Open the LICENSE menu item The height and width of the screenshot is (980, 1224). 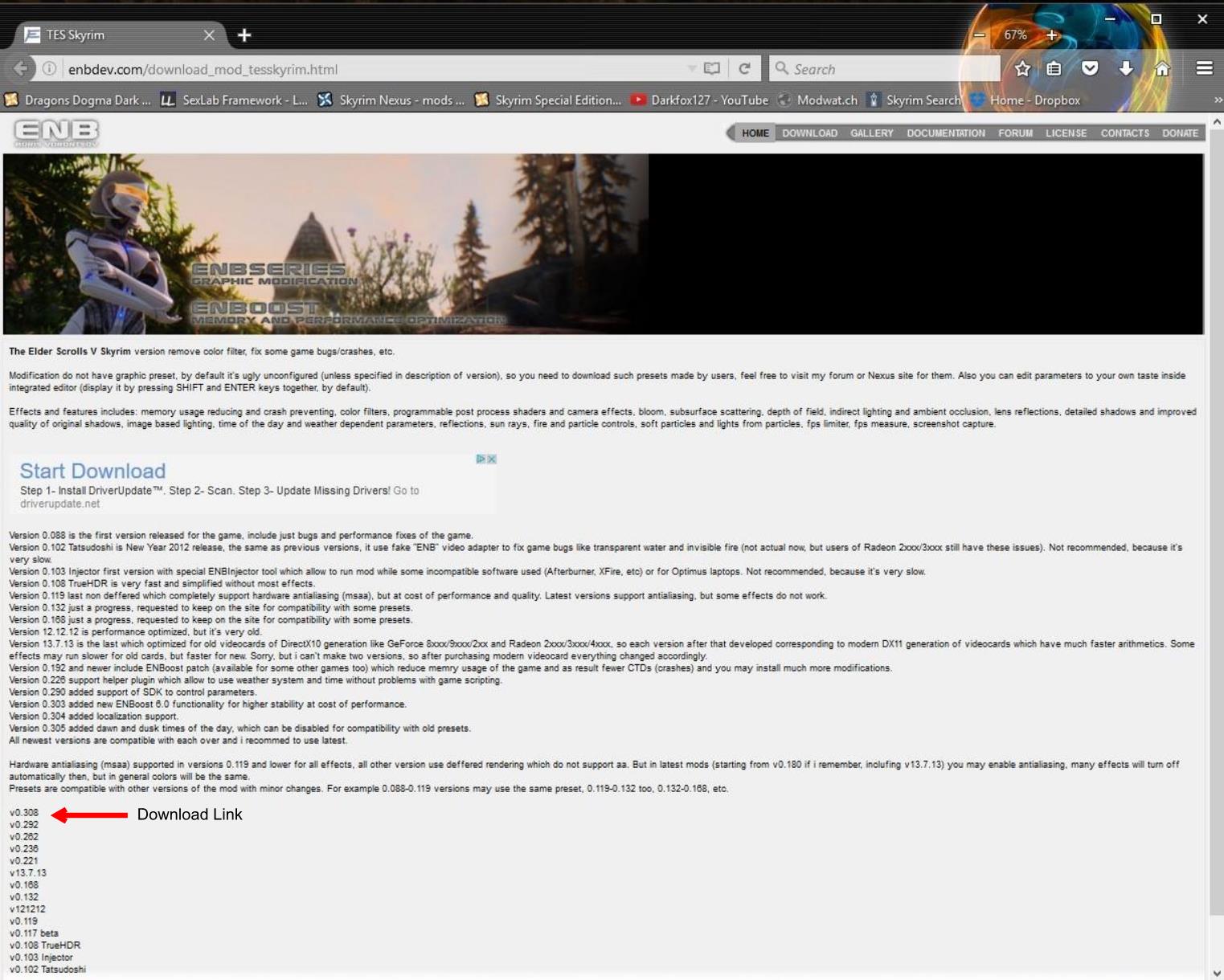tap(1066, 133)
